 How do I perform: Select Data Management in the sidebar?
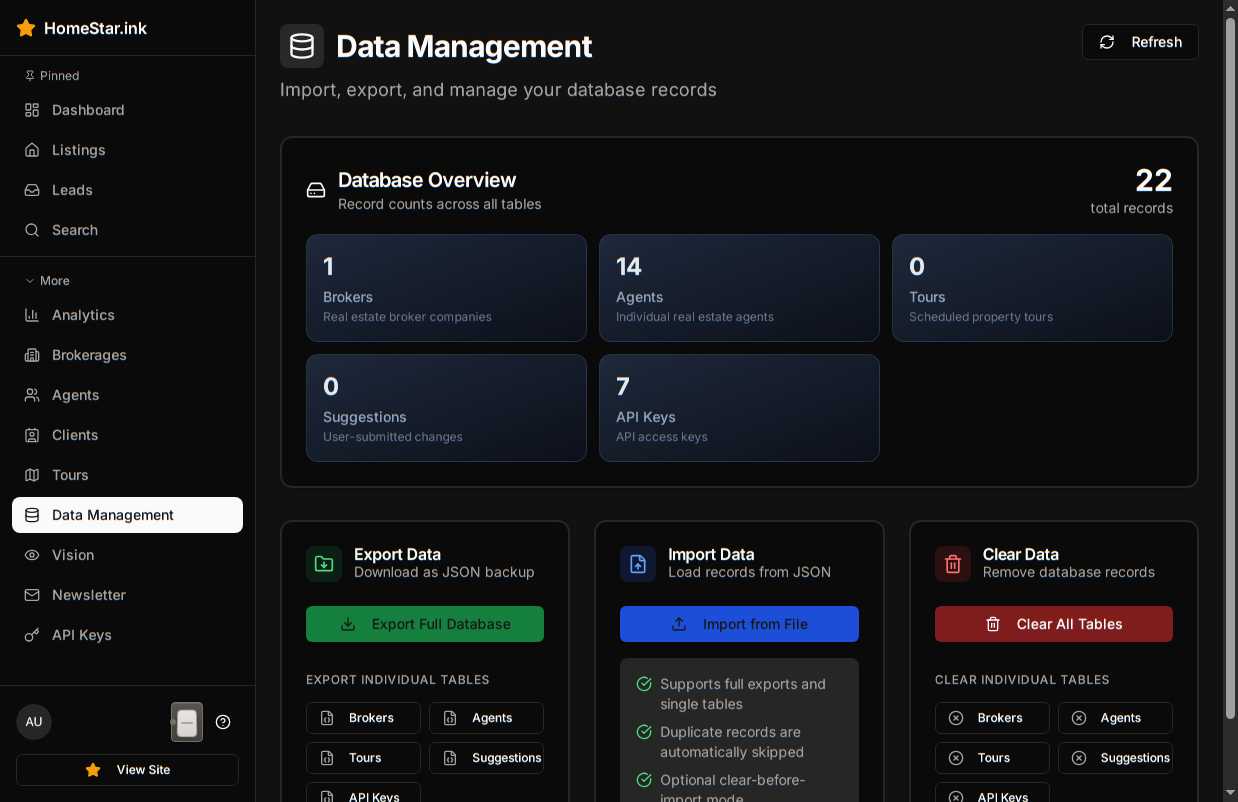112,515
